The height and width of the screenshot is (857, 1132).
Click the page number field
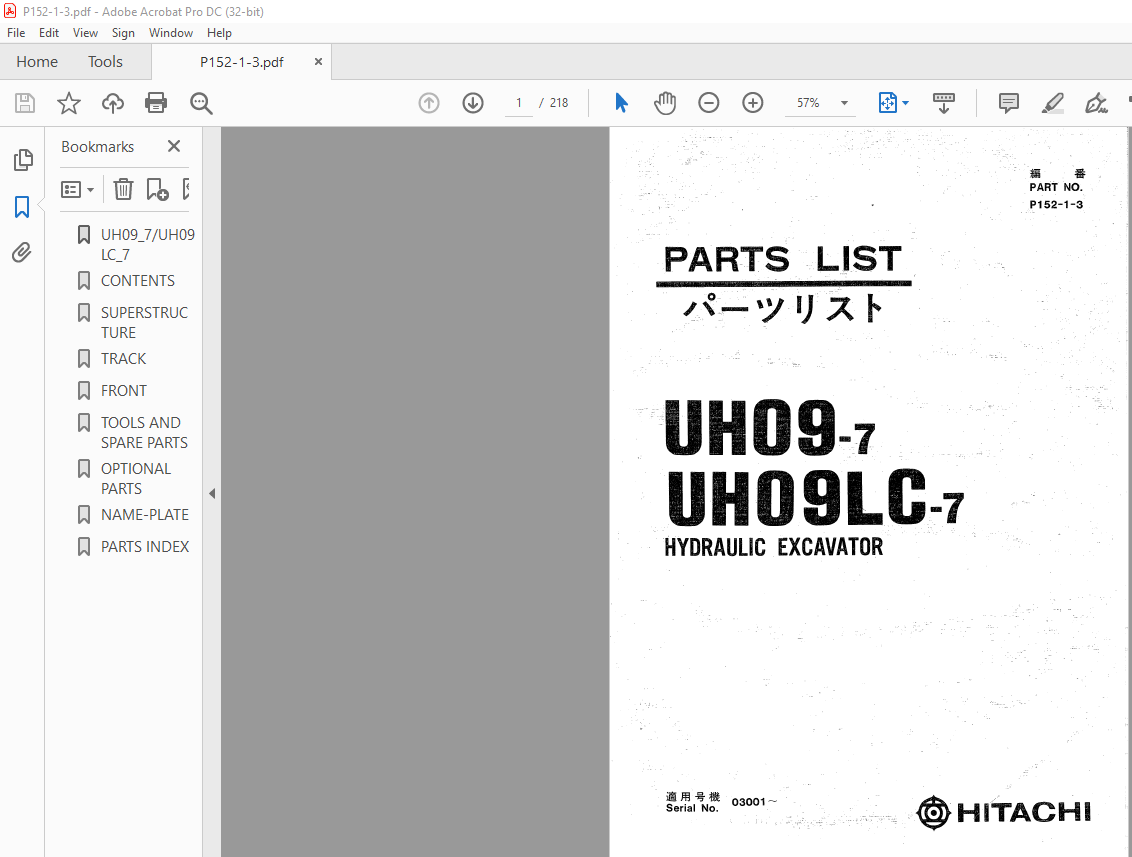click(x=518, y=103)
